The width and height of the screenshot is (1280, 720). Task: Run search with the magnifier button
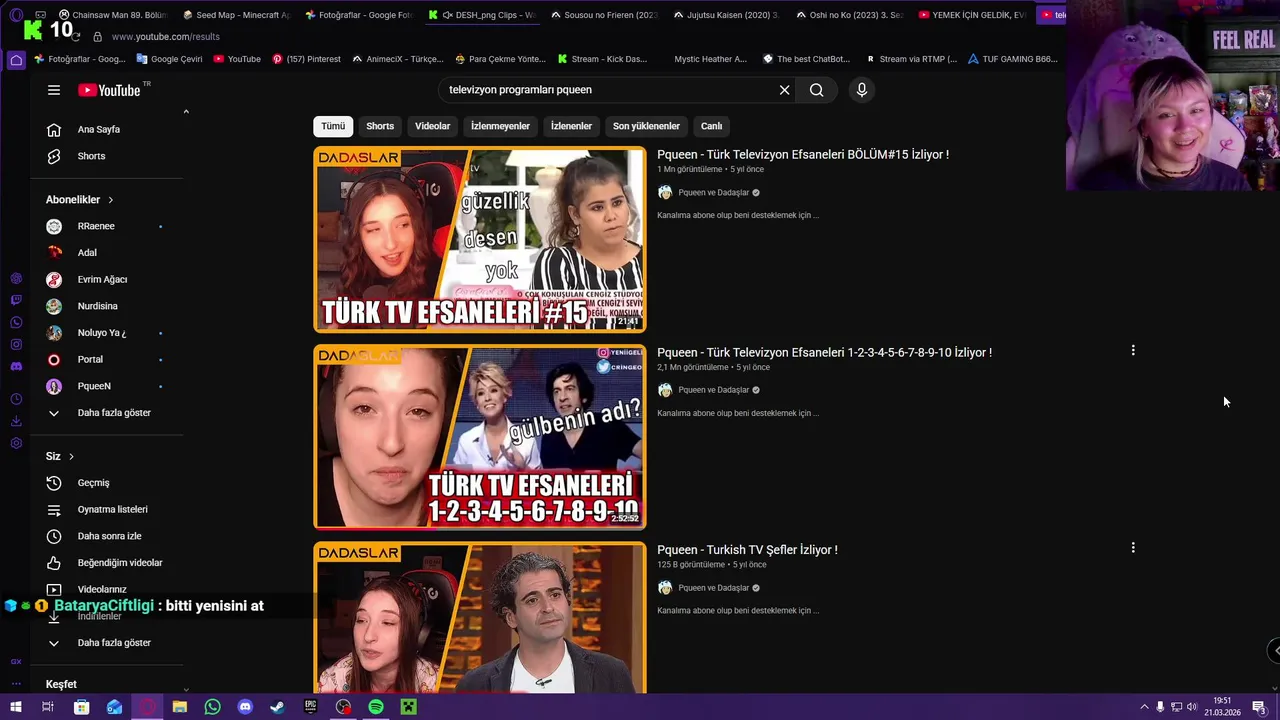tap(816, 90)
